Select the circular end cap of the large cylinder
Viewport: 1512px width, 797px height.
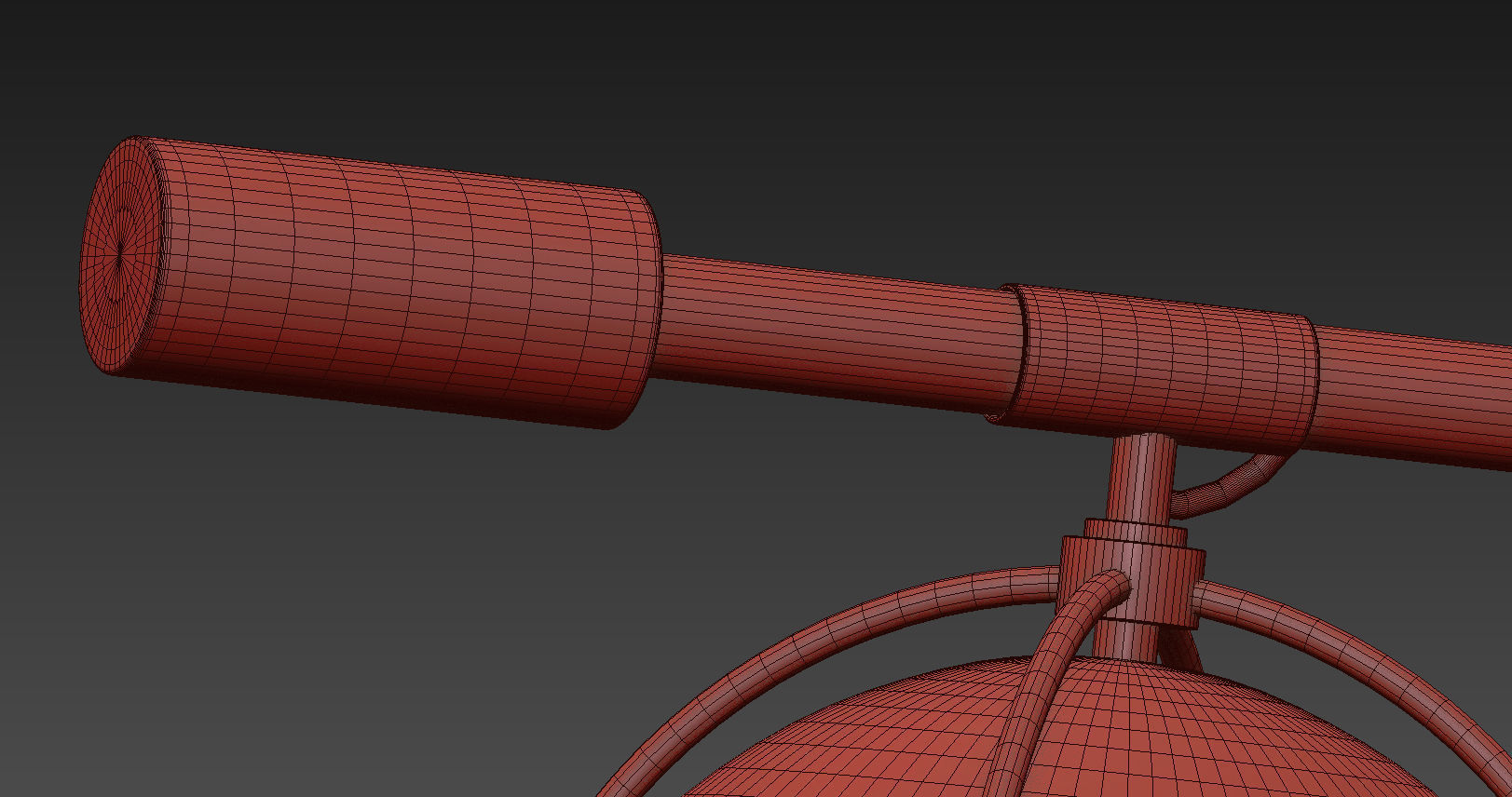coord(119,256)
